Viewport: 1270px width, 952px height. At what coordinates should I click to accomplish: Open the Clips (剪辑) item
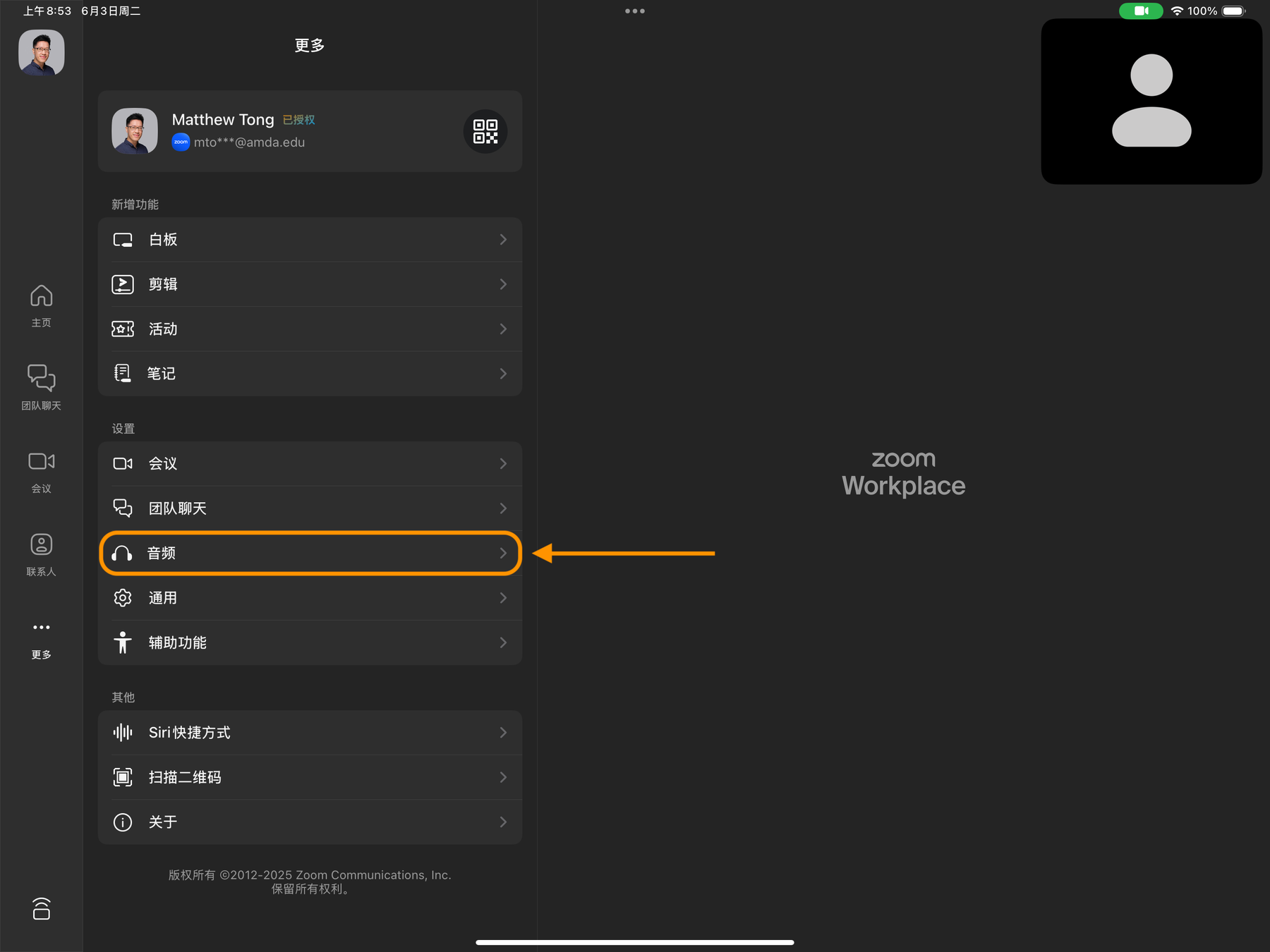[x=309, y=284]
